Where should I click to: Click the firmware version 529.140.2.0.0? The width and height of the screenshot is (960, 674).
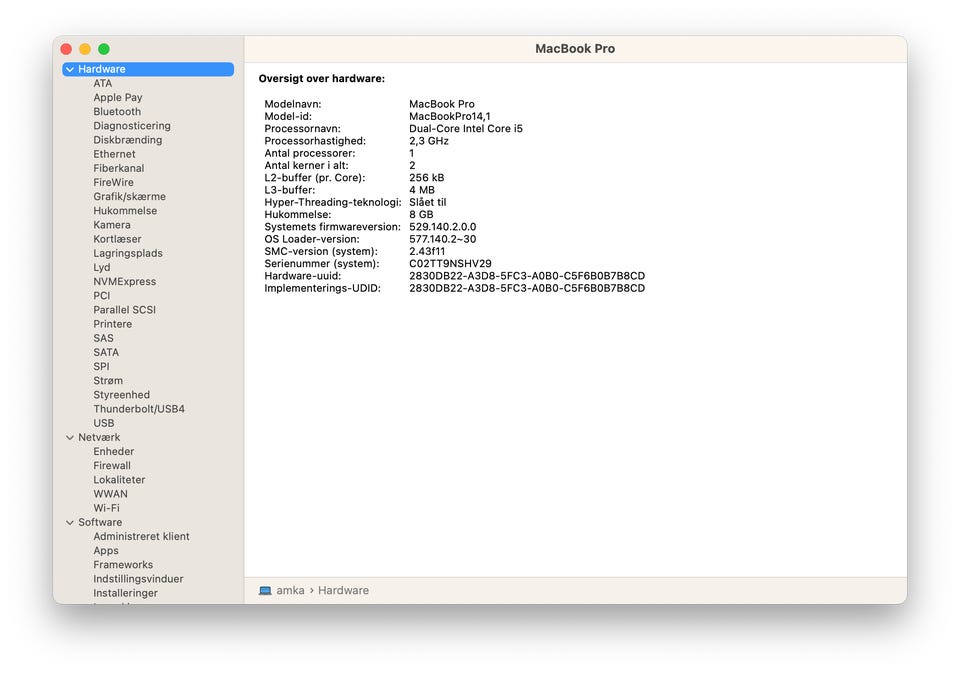443,227
